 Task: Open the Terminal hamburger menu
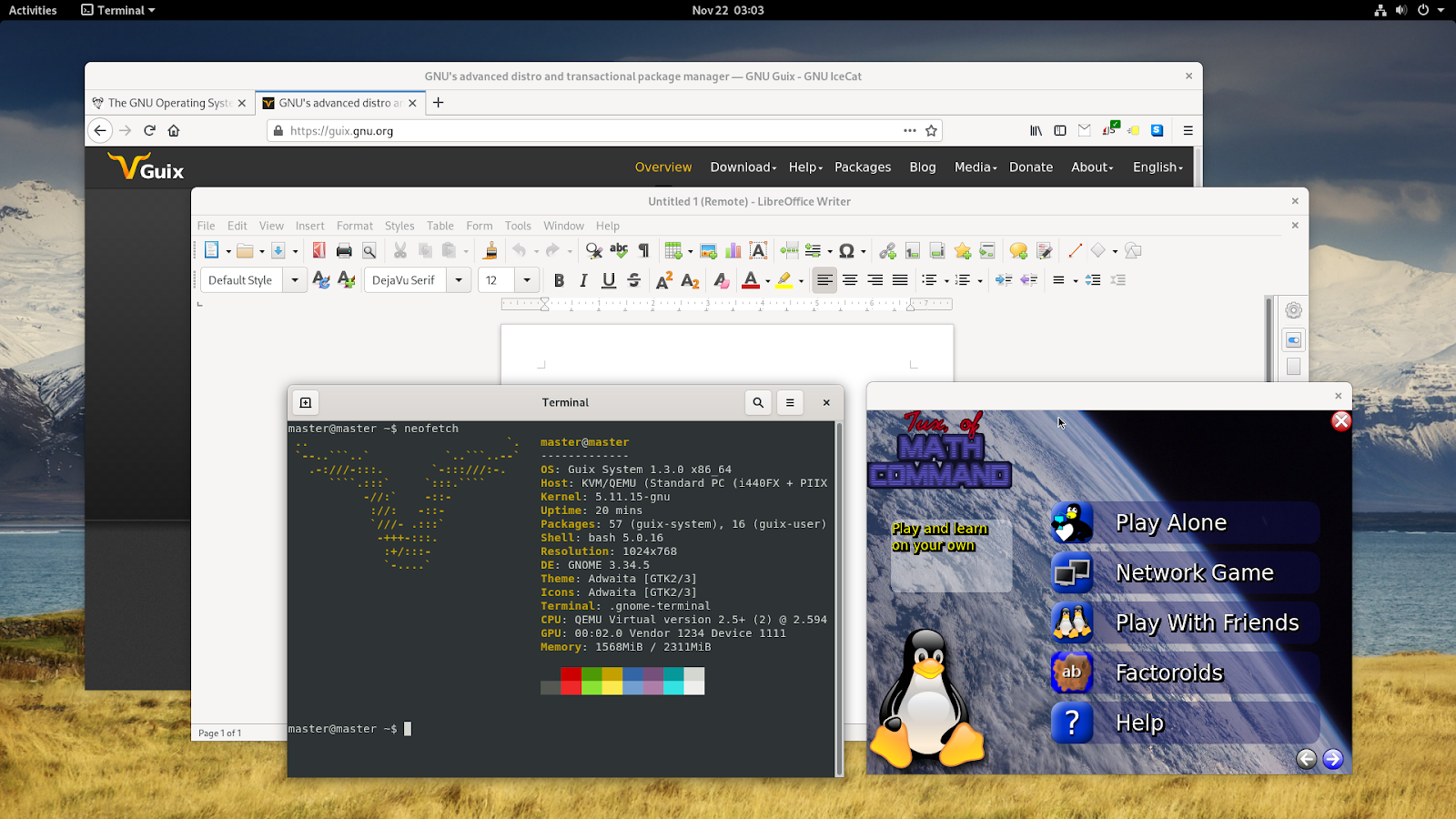coord(790,402)
